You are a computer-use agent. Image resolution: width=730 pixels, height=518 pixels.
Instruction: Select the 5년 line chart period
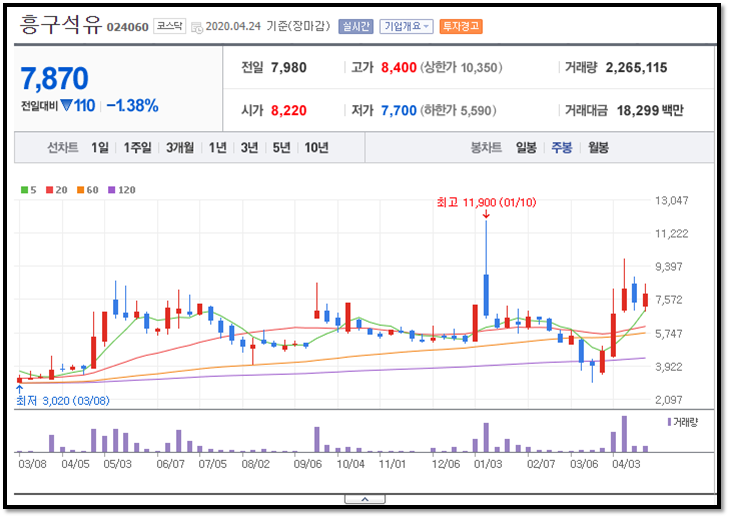(281, 148)
